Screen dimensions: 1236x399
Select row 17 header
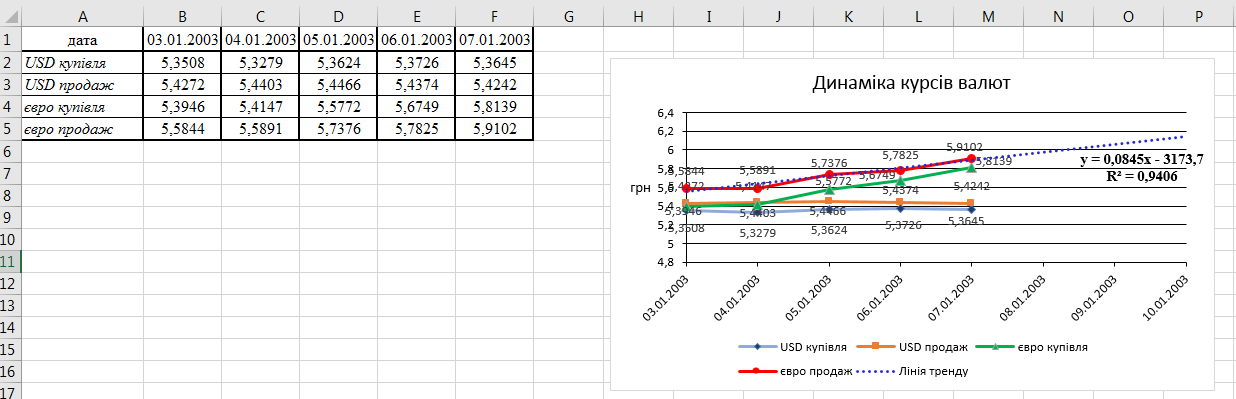tap(10, 392)
